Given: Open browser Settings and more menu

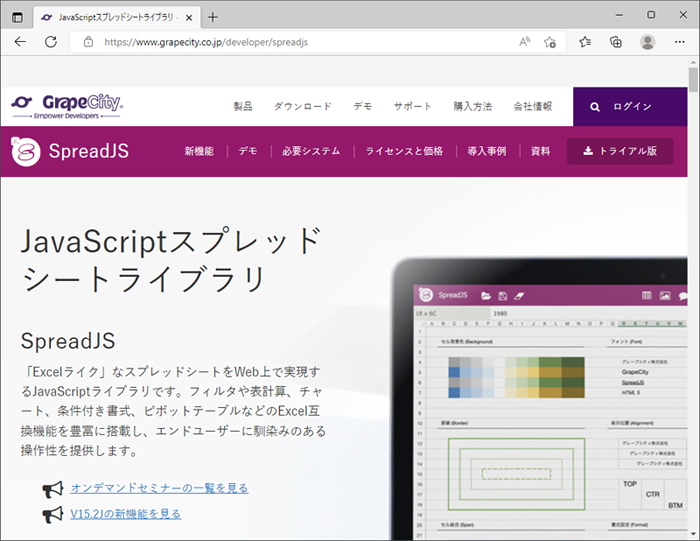Looking at the screenshot, I should [x=679, y=42].
